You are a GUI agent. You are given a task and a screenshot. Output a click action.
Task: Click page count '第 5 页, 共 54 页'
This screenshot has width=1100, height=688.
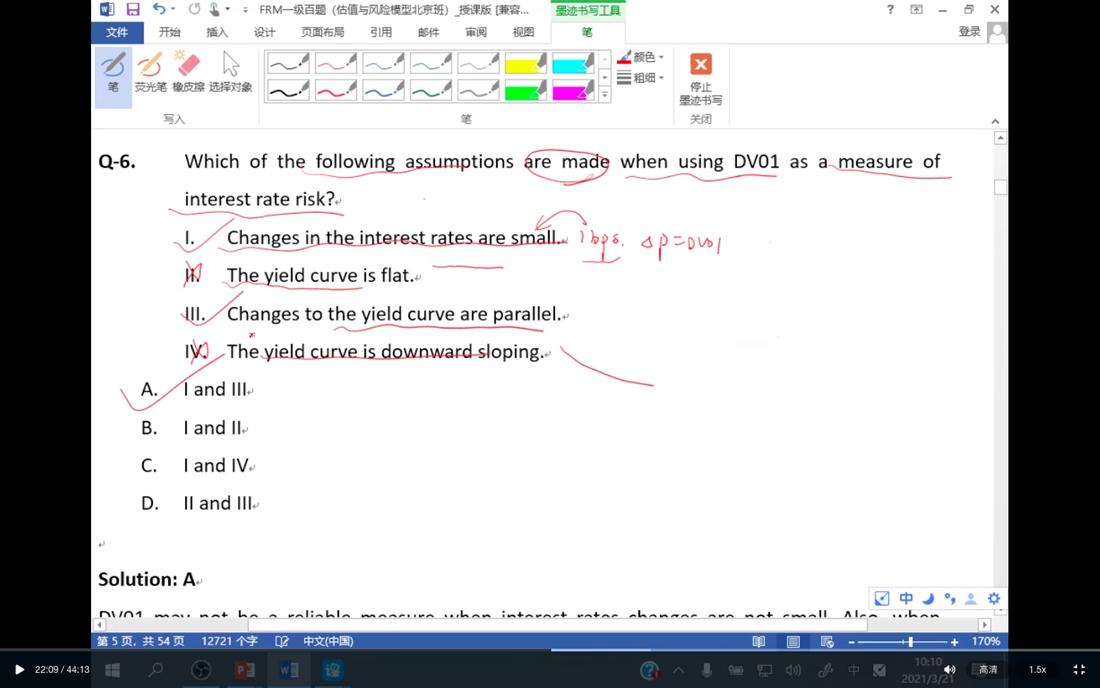140,641
